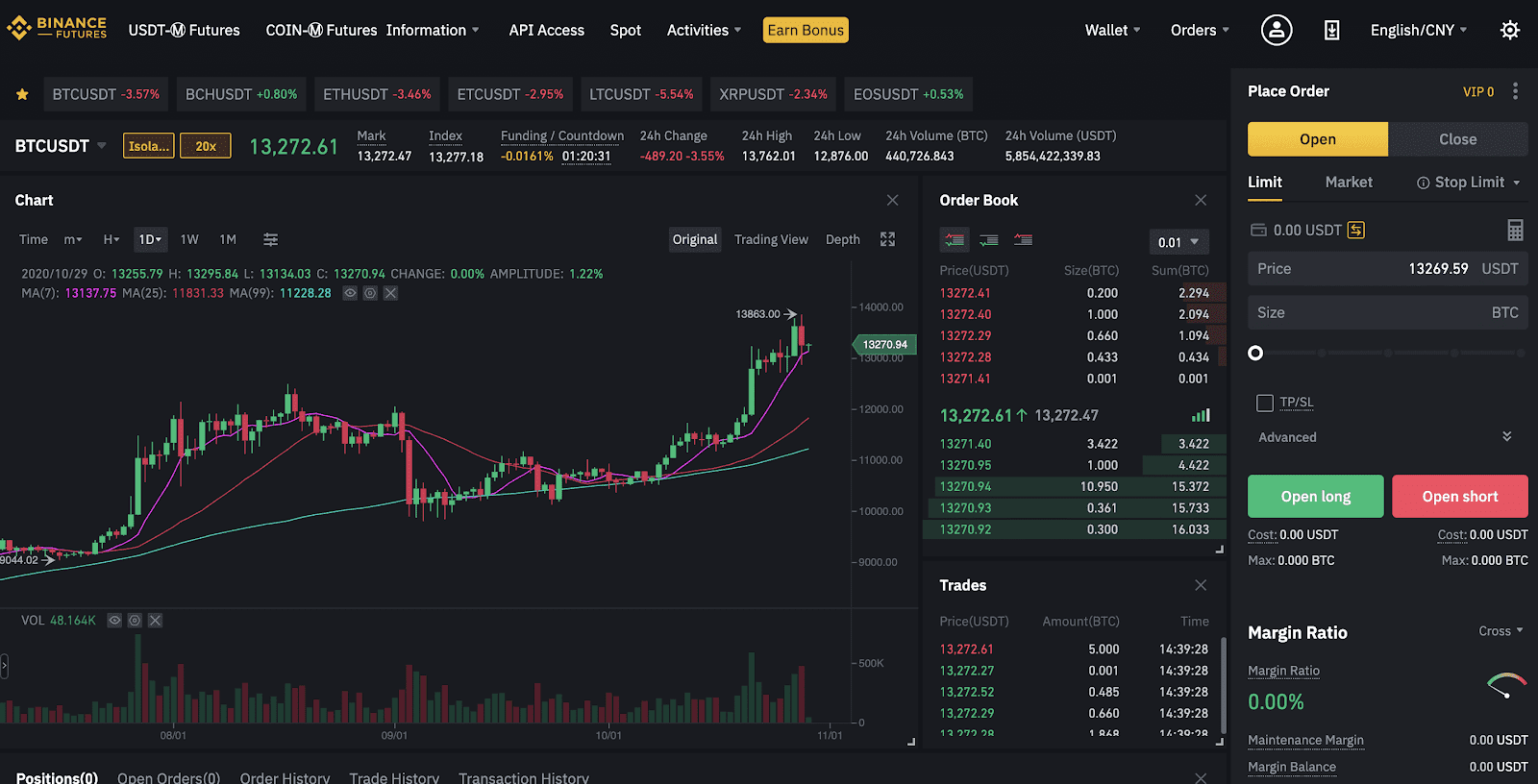1538x784 pixels.
Task: Open the Orders dropdown
Action: click(1200, 30)
